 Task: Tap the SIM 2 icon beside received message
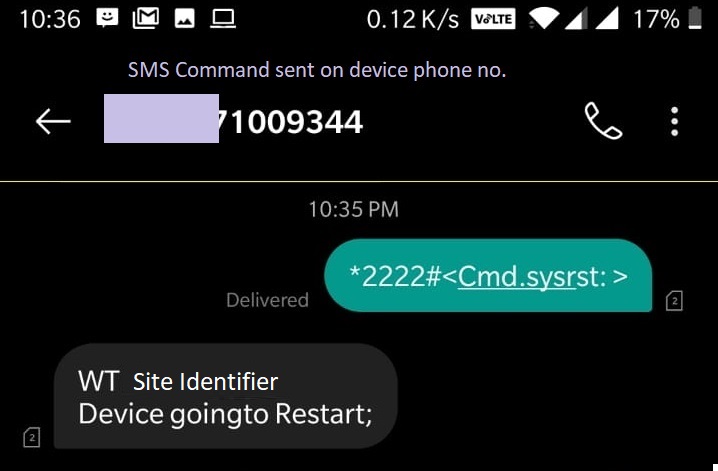point(32,437)
